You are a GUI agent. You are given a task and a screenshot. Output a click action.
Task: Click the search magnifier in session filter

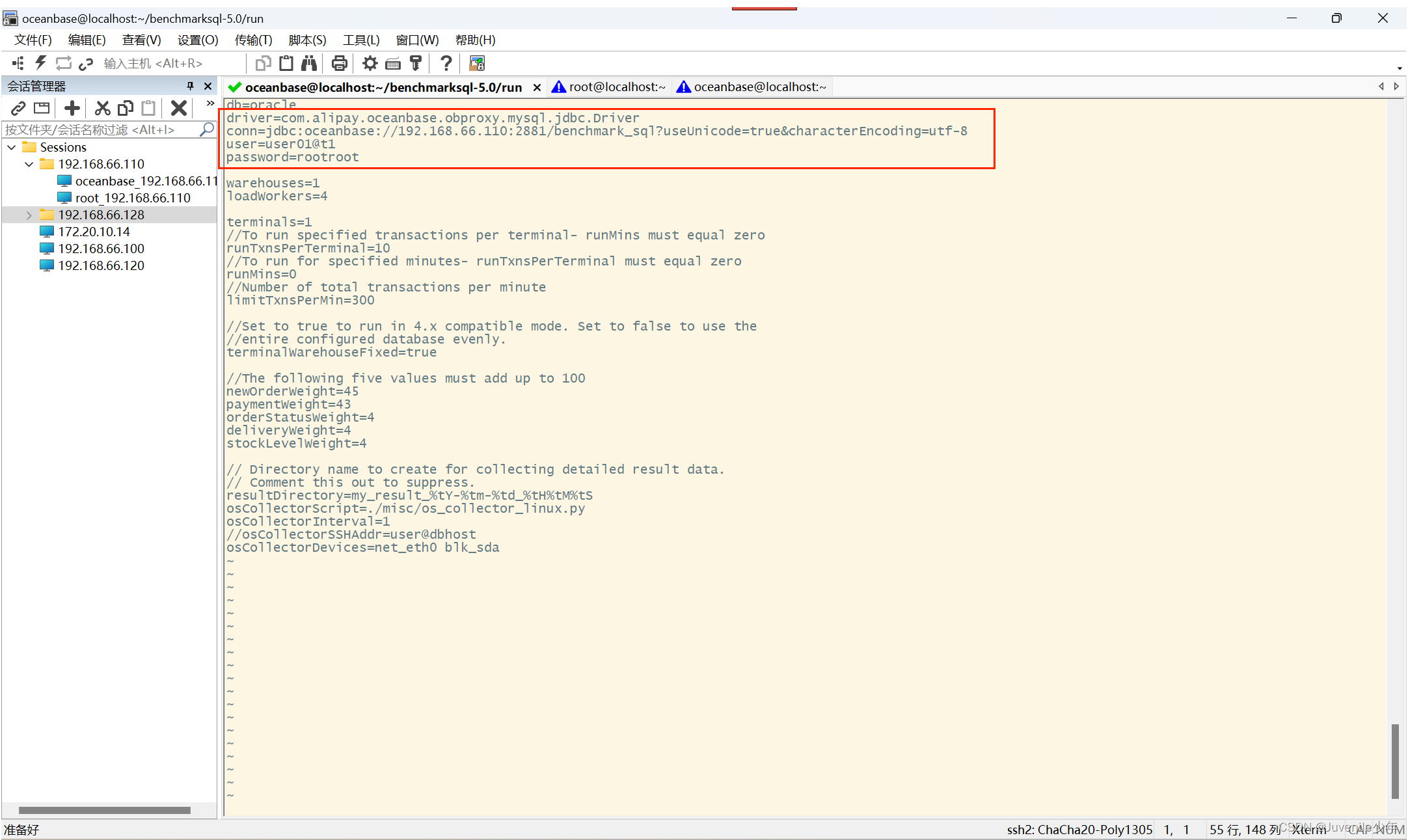click(x=207, y=129)
